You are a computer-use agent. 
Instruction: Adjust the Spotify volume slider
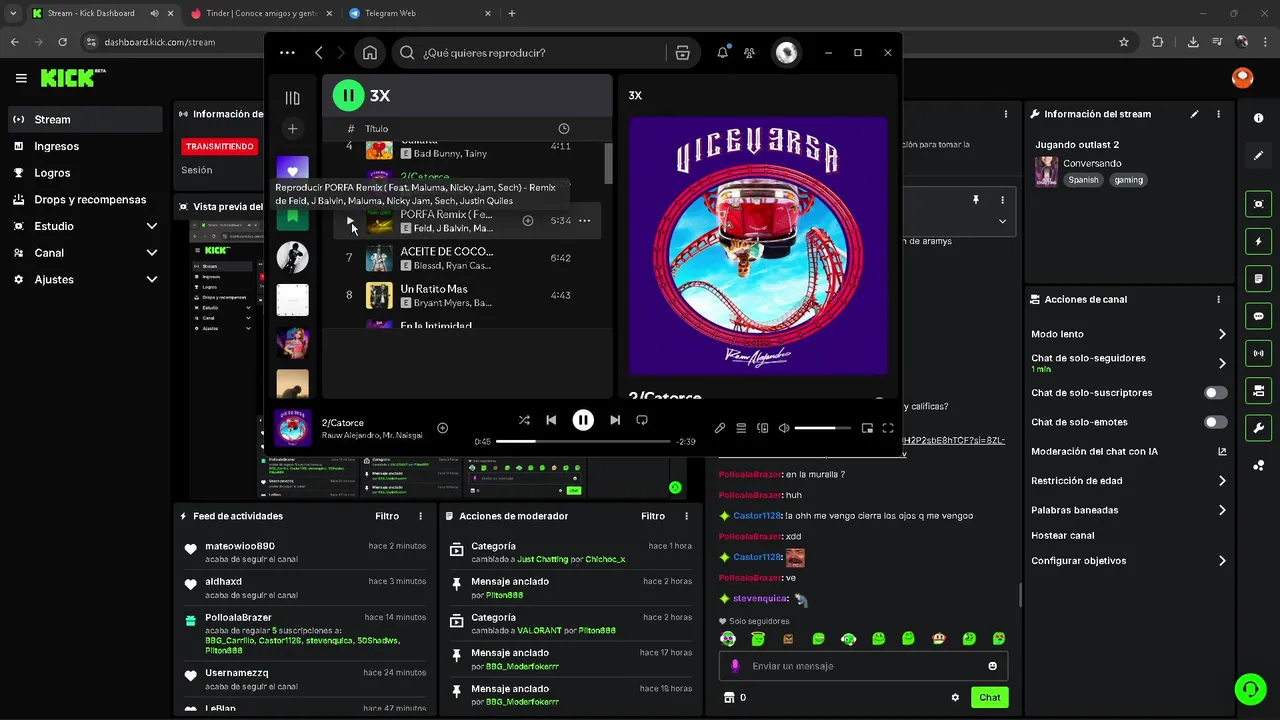822,428
